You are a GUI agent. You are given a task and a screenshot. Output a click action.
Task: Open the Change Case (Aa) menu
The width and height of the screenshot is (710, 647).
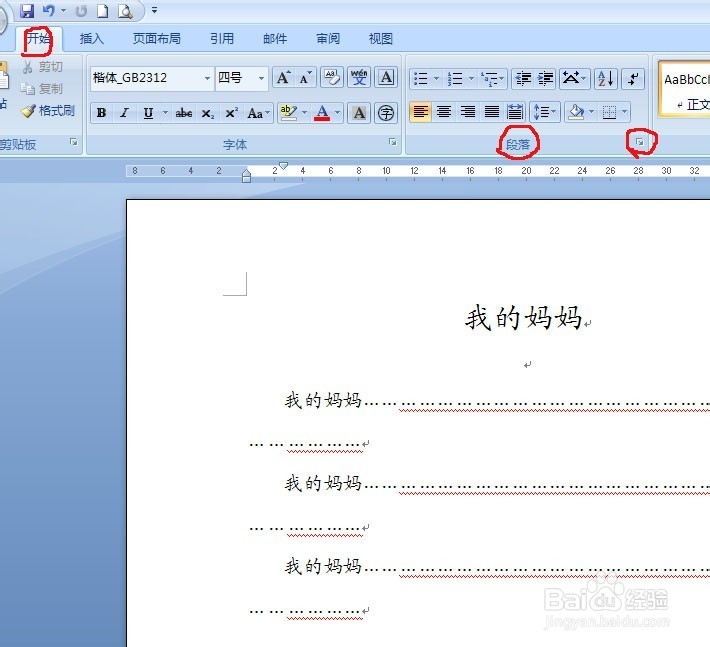coord(258,113)
